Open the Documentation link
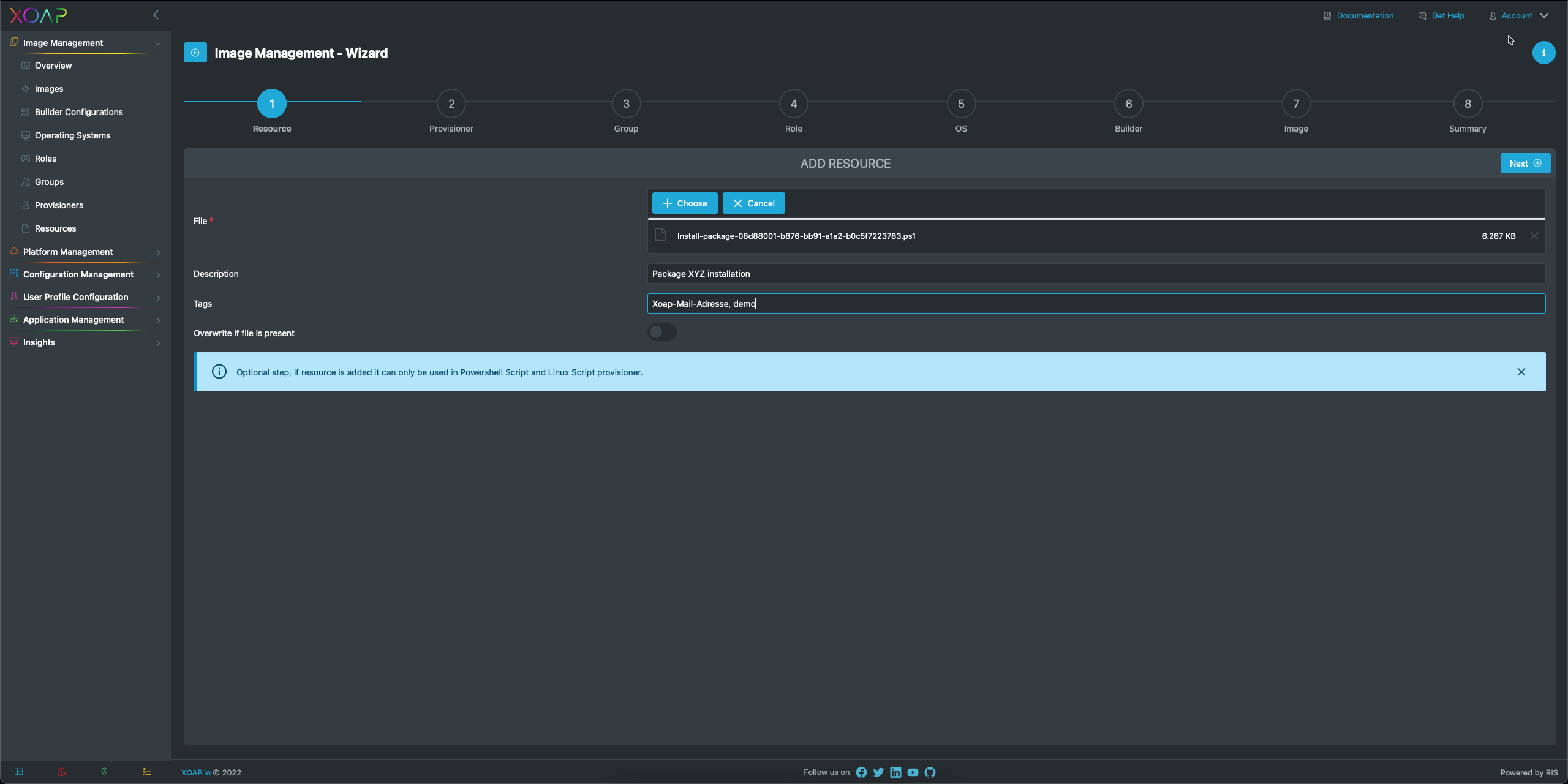This screenshot has width=1568, height=784. click(x=1359, y=15)
